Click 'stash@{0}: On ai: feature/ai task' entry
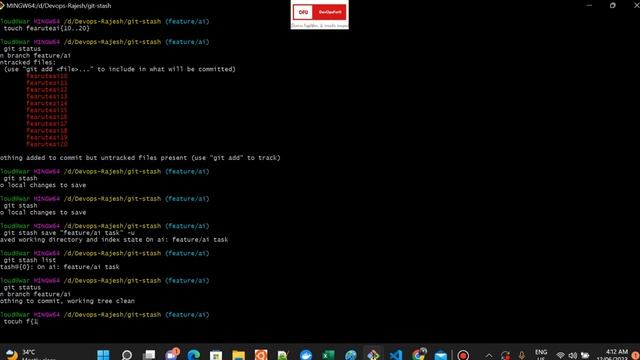 pos(60,267)
